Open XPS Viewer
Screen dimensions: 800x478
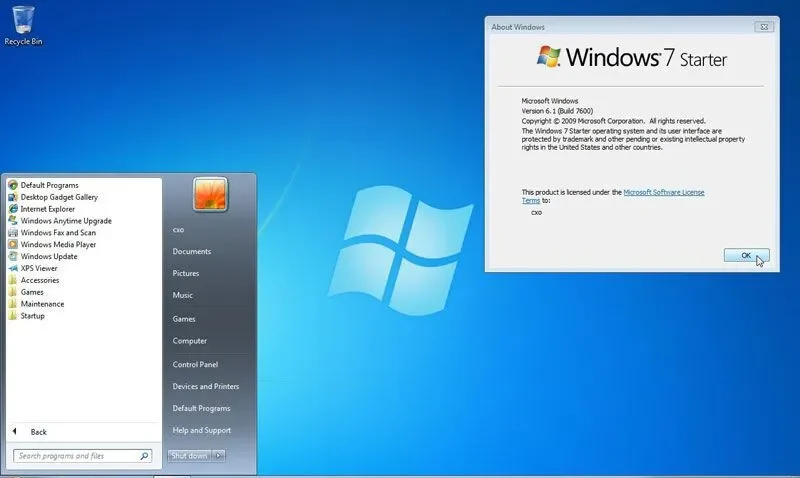pyautogui.click(x=39, y=269)
